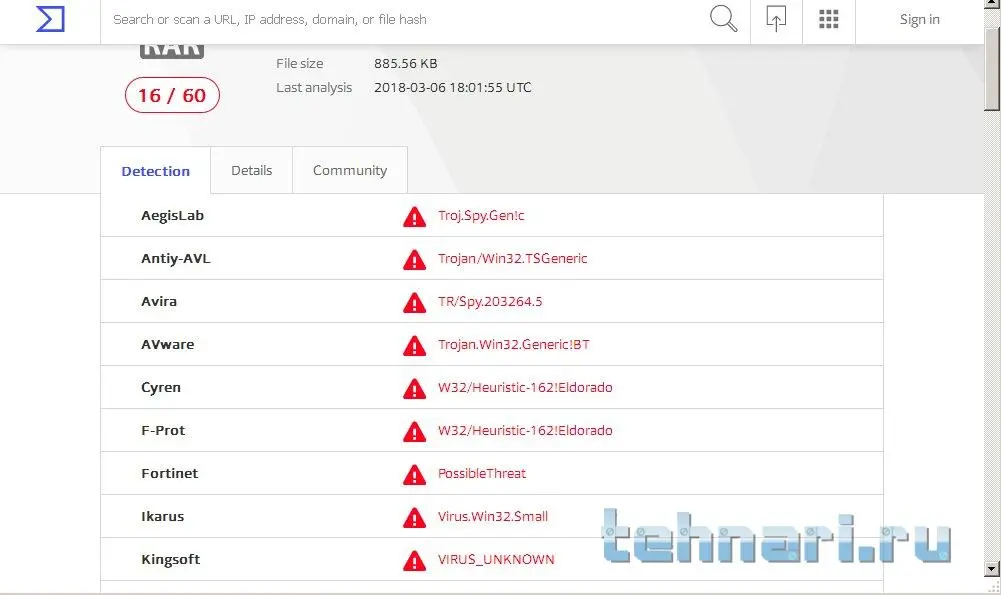The width and height of the screenshot is (1001, 595).
Task: Click the Sign in link
Action: 919,20
